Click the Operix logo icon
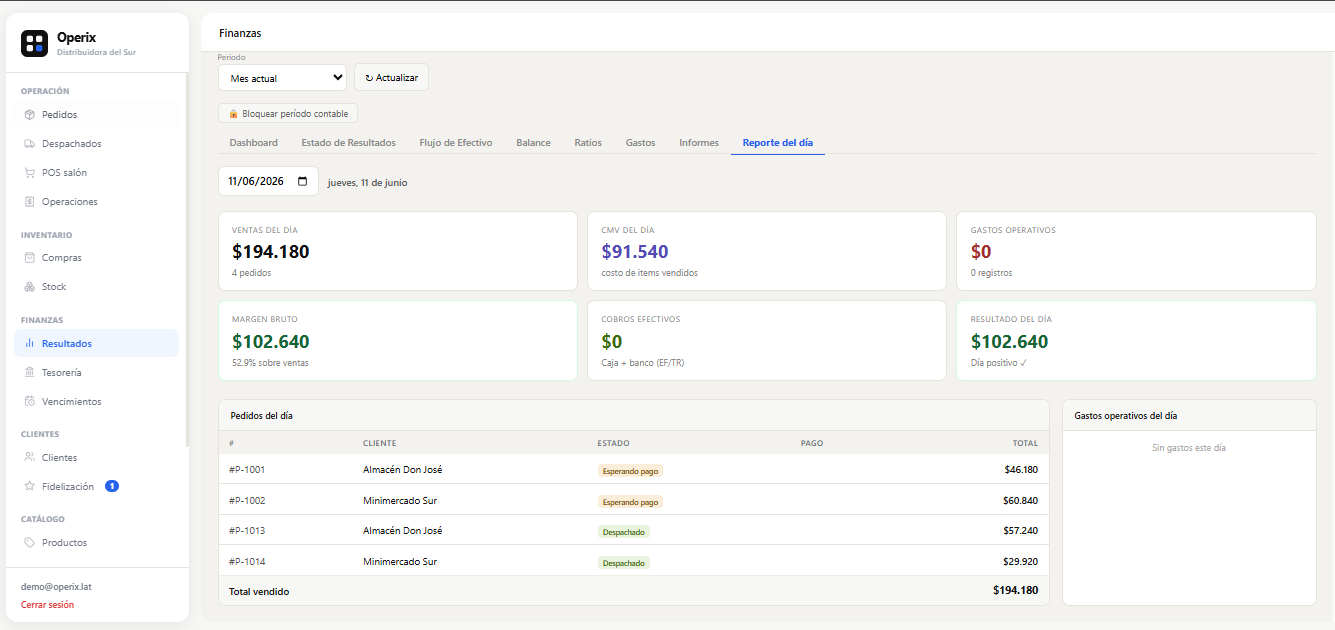1335x630 pixels. 35,43
